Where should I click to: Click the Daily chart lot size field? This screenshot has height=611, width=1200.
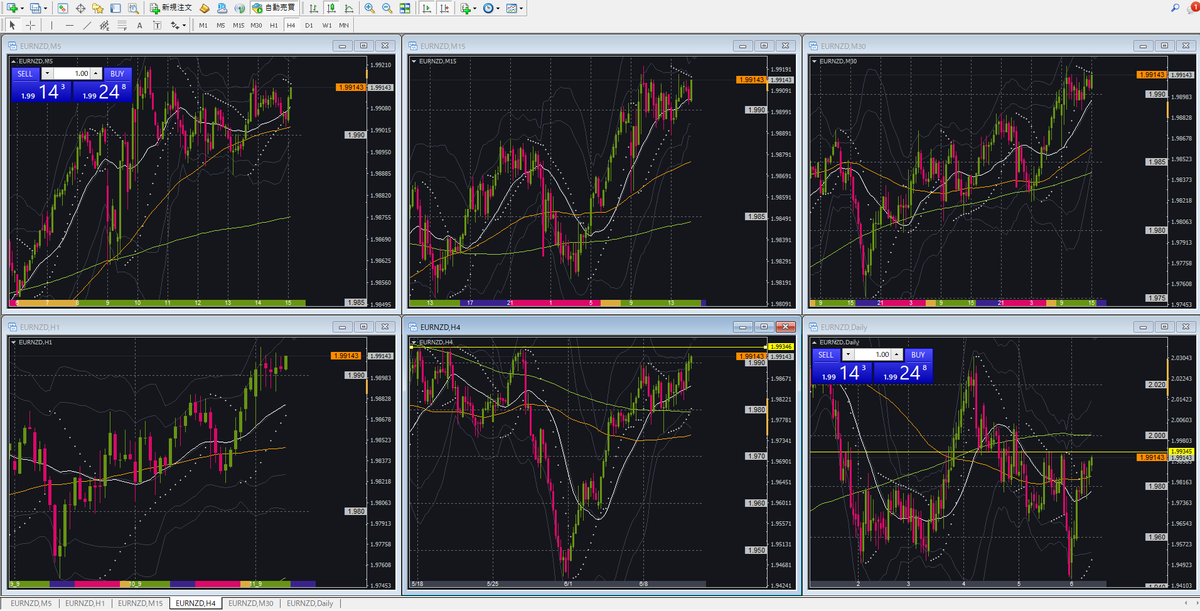[x=873, y=354]
